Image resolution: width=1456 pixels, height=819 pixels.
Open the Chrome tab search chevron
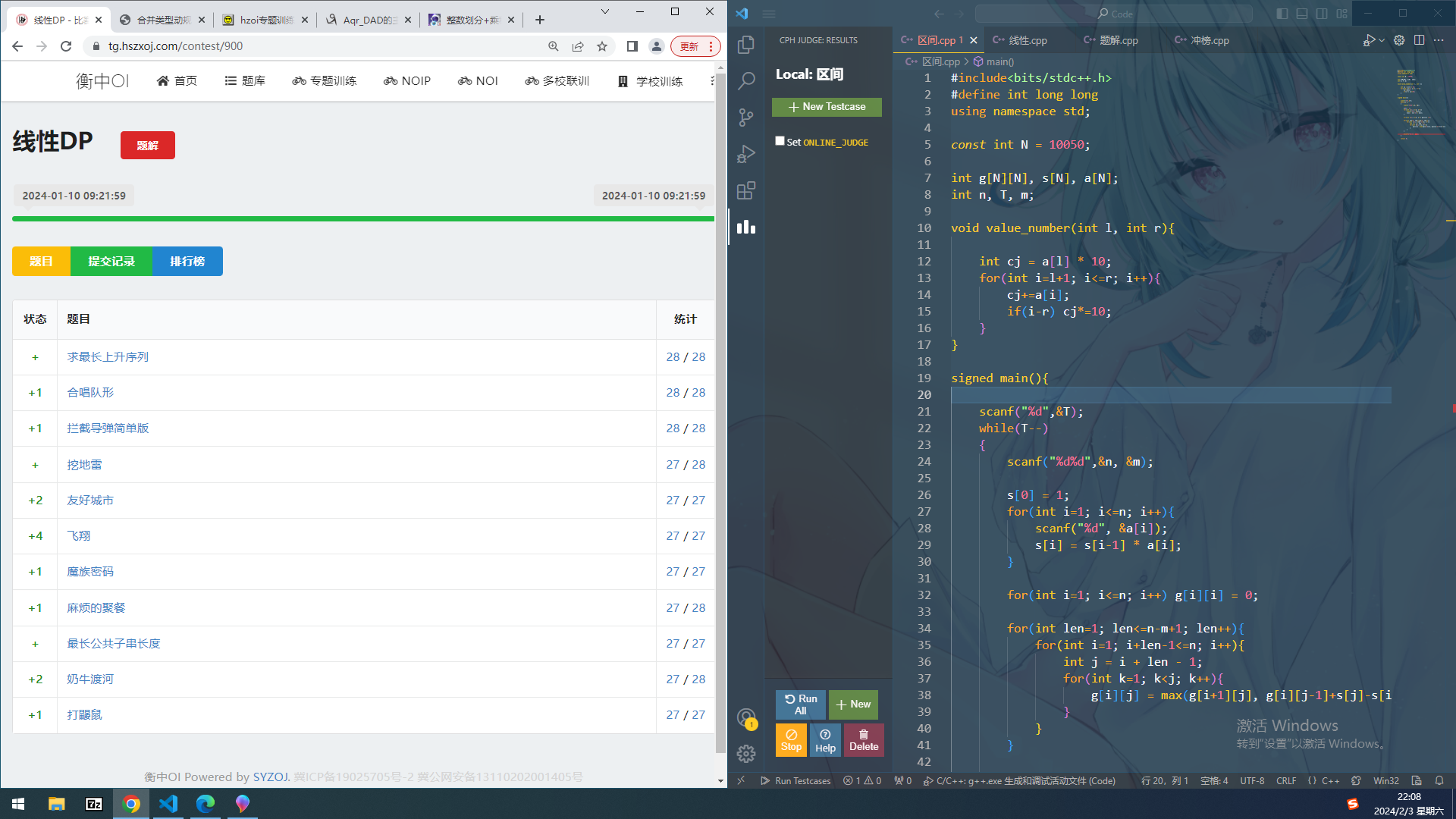tap(604, 11)
